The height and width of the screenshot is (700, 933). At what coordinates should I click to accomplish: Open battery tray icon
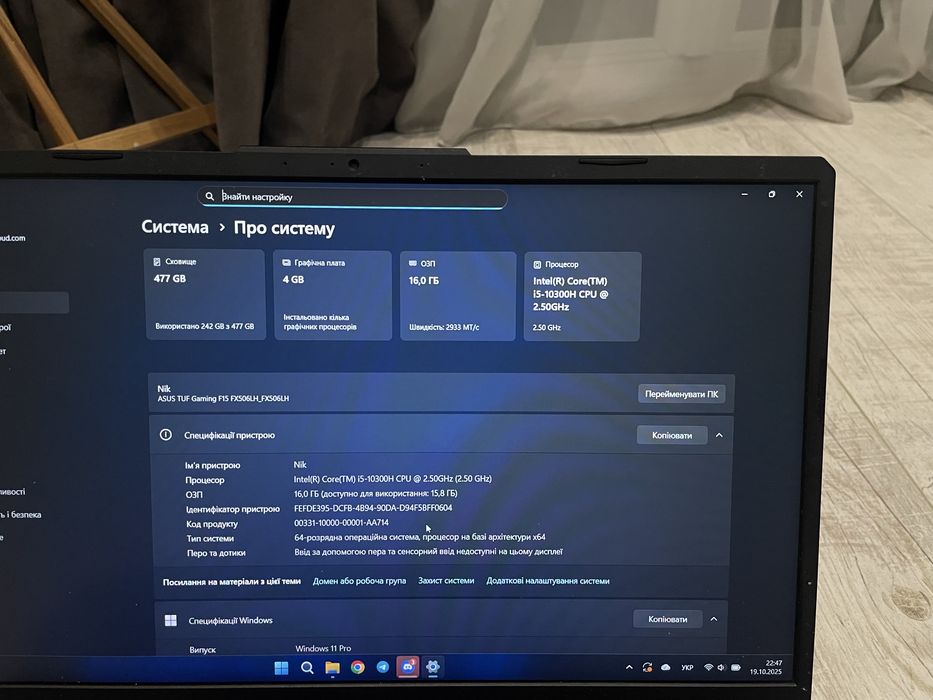(735, 668)
